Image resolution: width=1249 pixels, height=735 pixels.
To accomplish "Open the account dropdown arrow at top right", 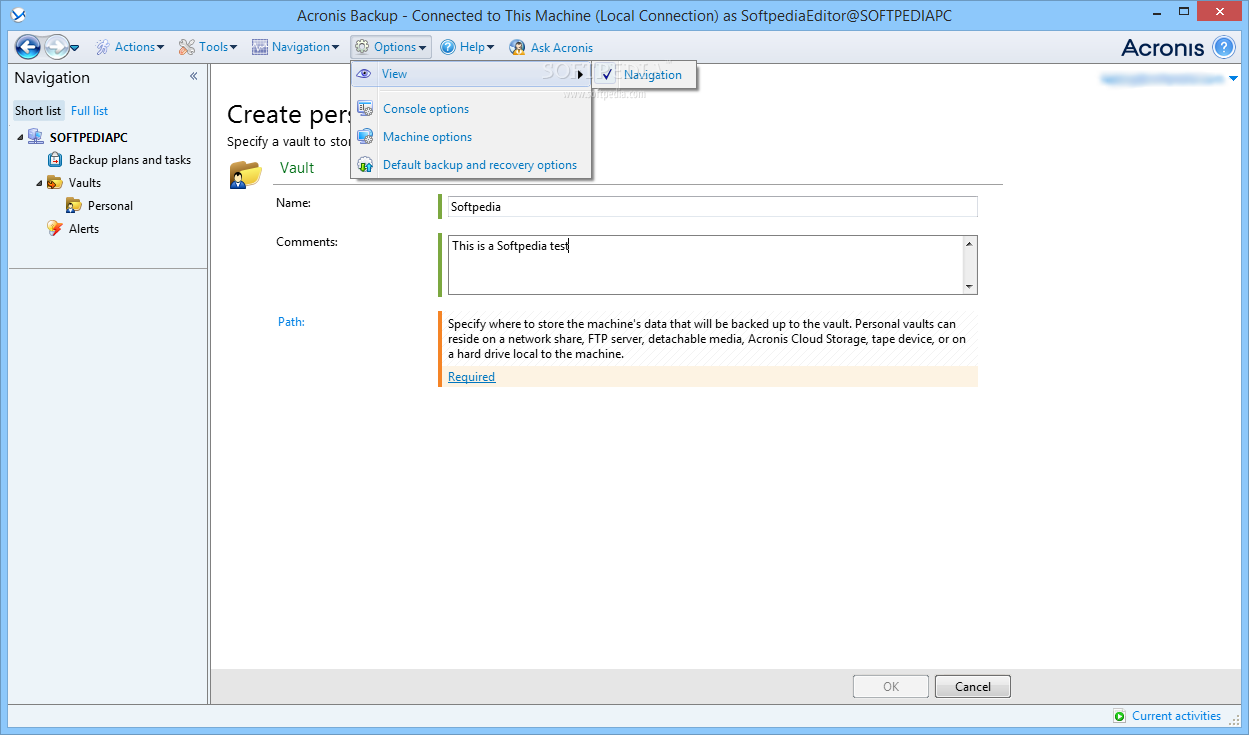I will click(x=1234, y=78).
